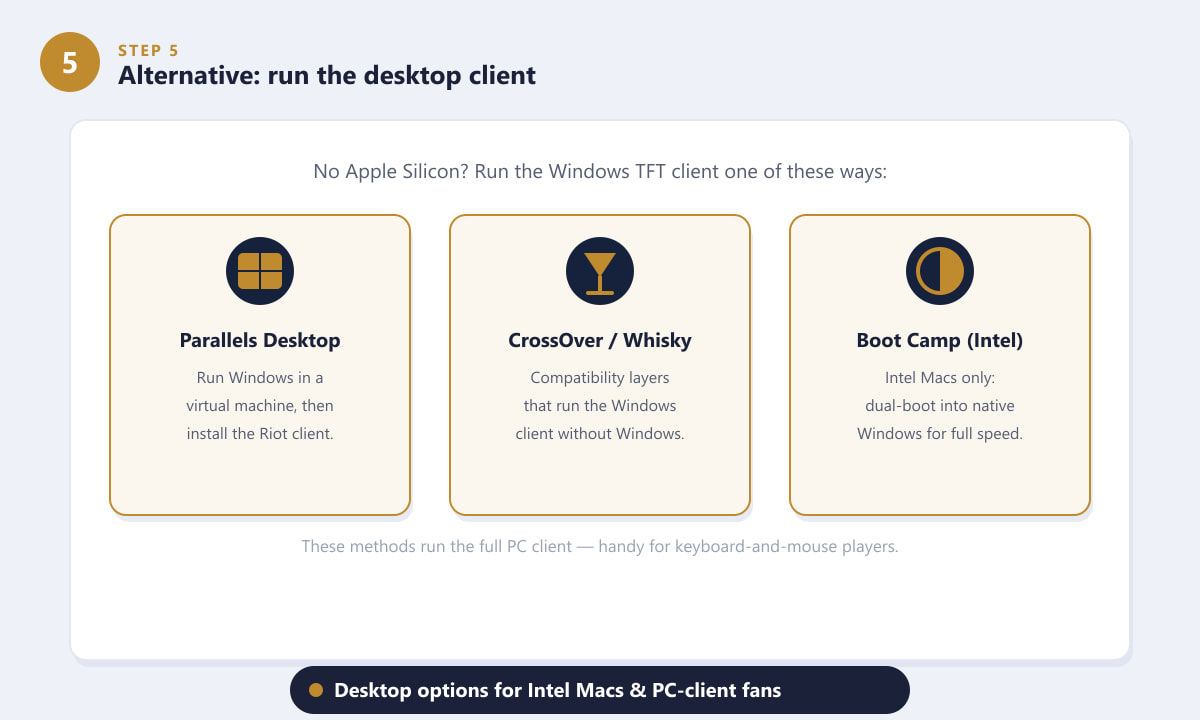The width and height of the screenshot is (1200, 720).
Task: Click the CrossOver / Whisky wine glass icon
Action: [600, 271]
